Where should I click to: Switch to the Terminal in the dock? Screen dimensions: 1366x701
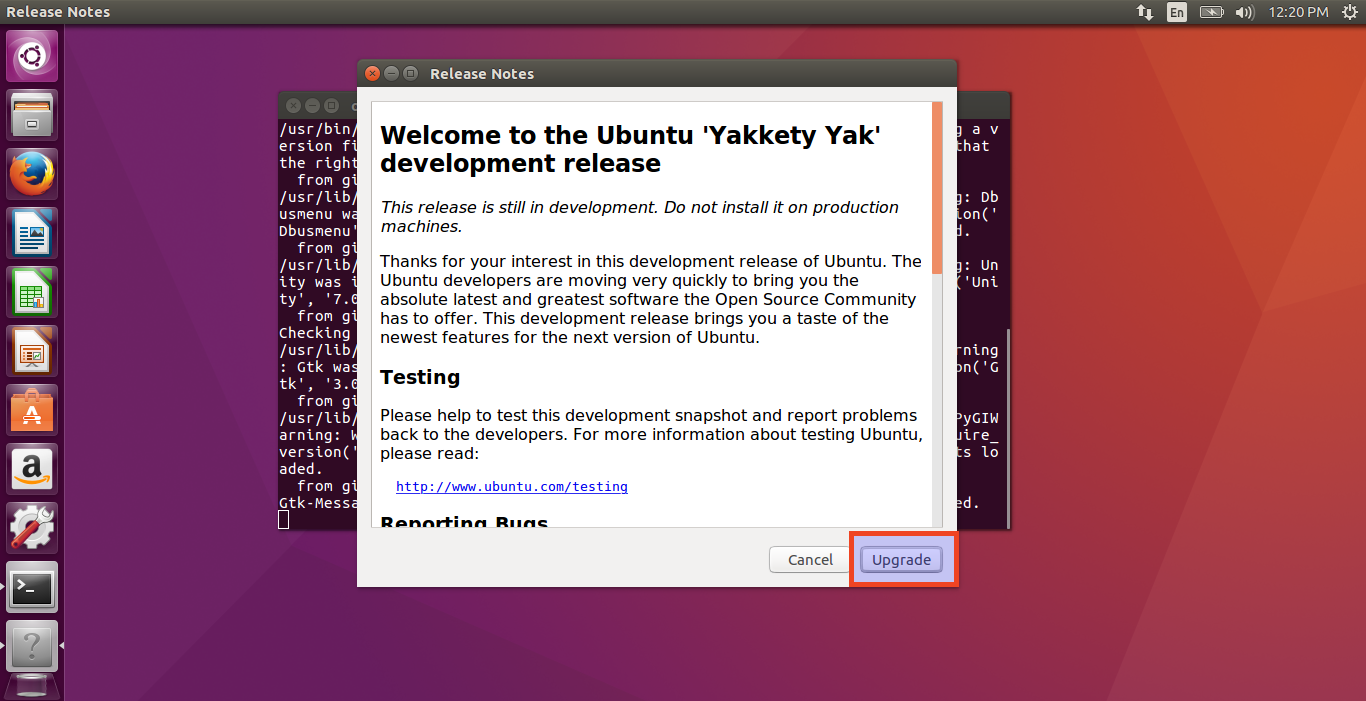[x=32, y=588]
